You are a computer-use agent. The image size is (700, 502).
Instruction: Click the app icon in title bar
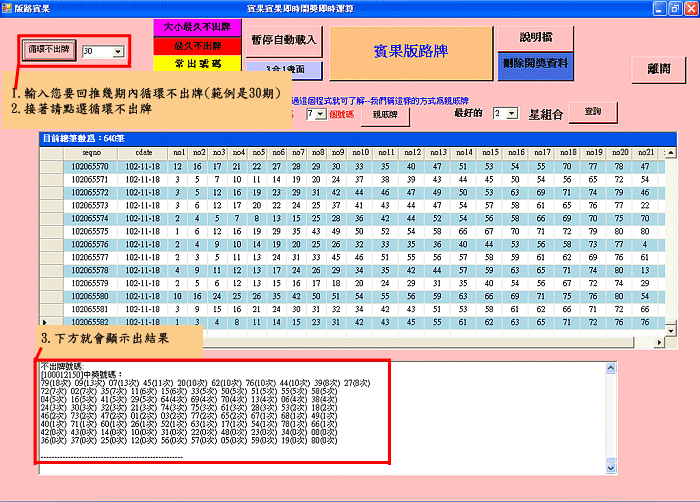(8, 7)
